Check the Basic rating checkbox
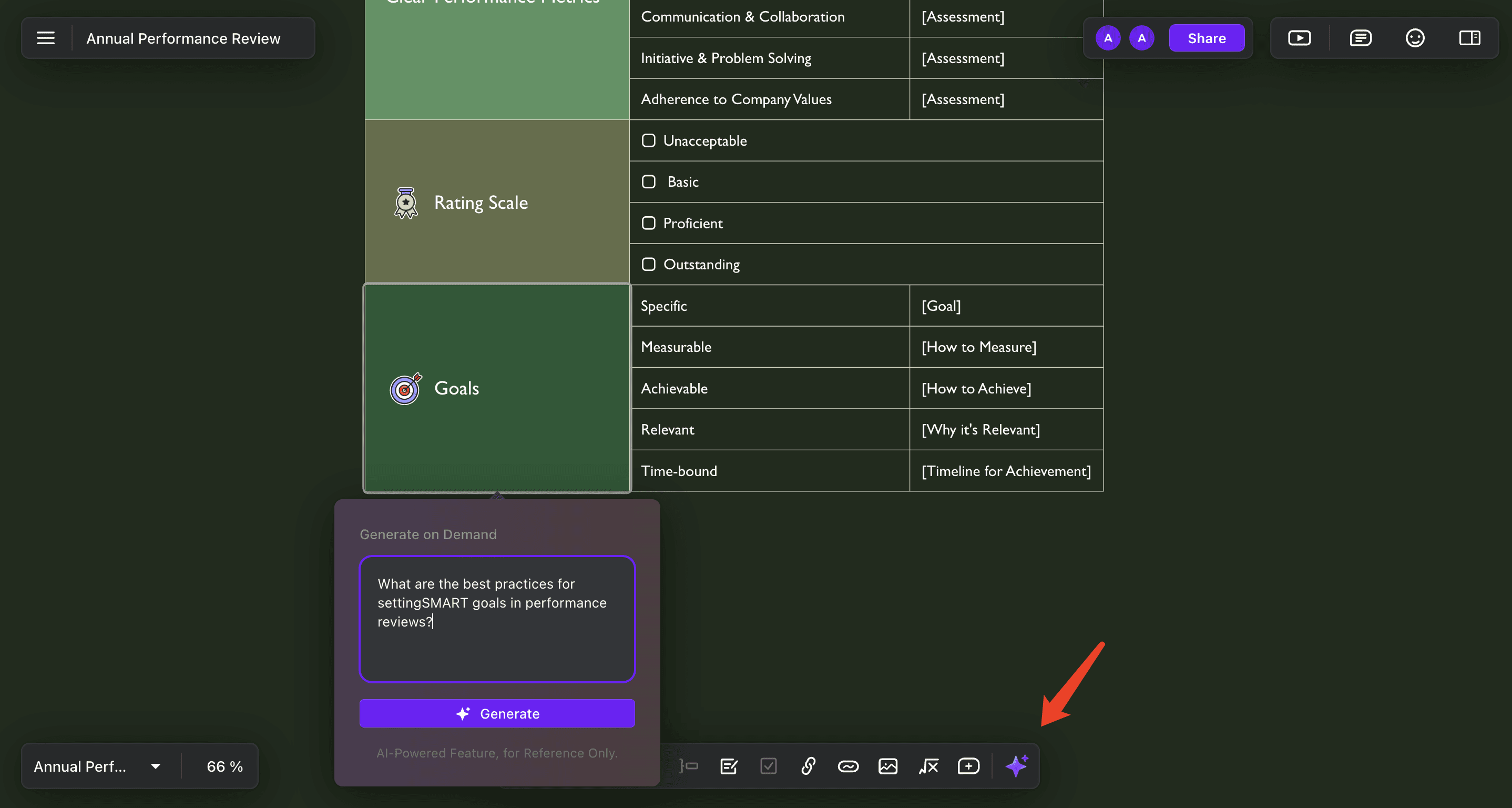Screen dimensions: 1512x808 click(648, 181)
